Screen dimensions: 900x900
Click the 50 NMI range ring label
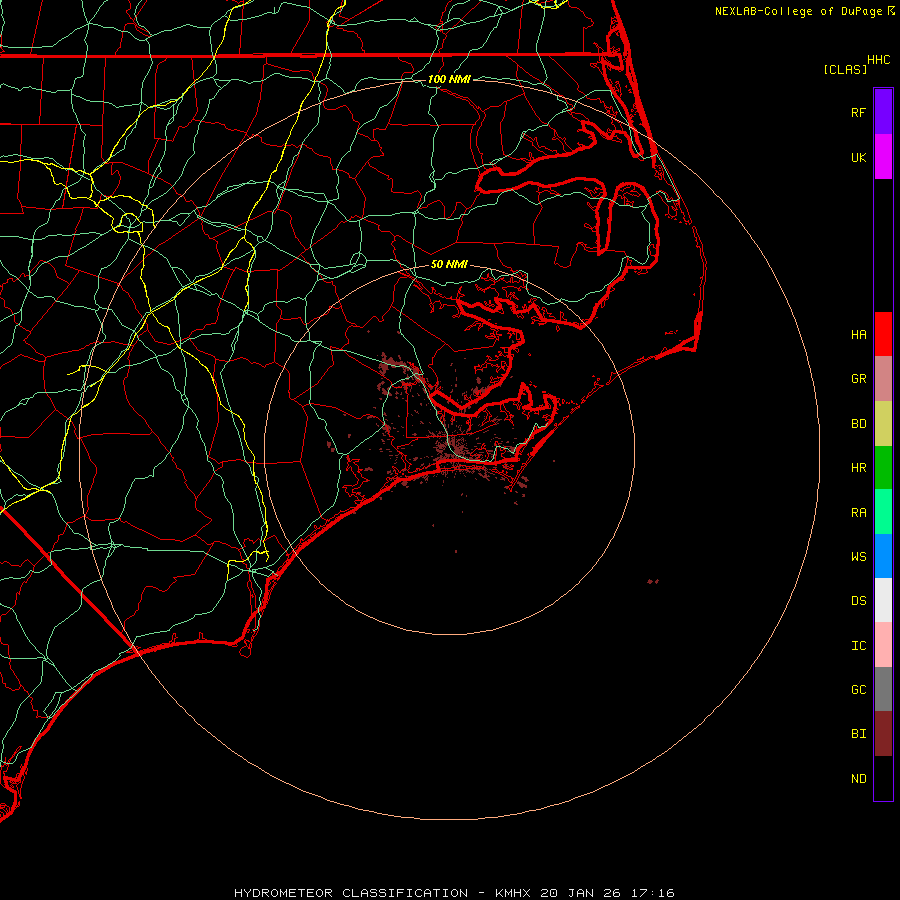coord(449,264)
